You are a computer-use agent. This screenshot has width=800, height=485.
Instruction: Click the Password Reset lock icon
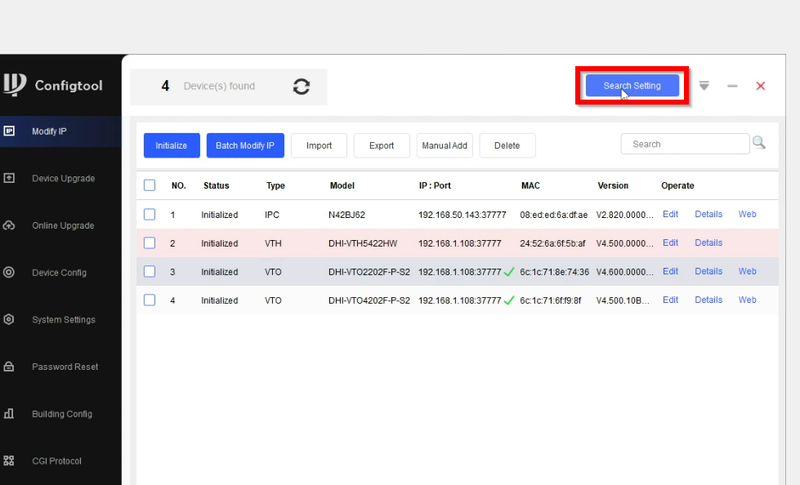[x=9, y=367]
